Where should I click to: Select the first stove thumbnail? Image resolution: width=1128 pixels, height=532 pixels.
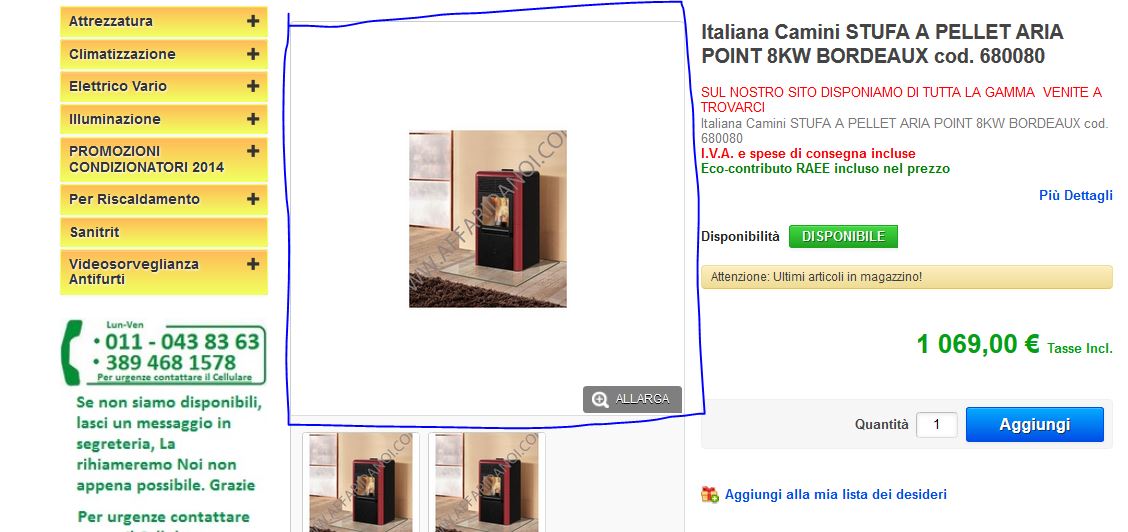click(x=361, y=482)
